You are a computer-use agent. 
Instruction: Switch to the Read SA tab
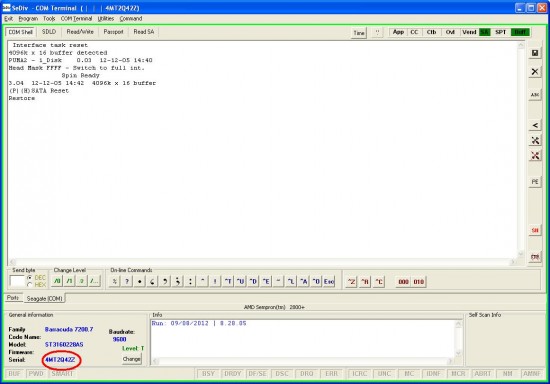[x=143, y=32]
